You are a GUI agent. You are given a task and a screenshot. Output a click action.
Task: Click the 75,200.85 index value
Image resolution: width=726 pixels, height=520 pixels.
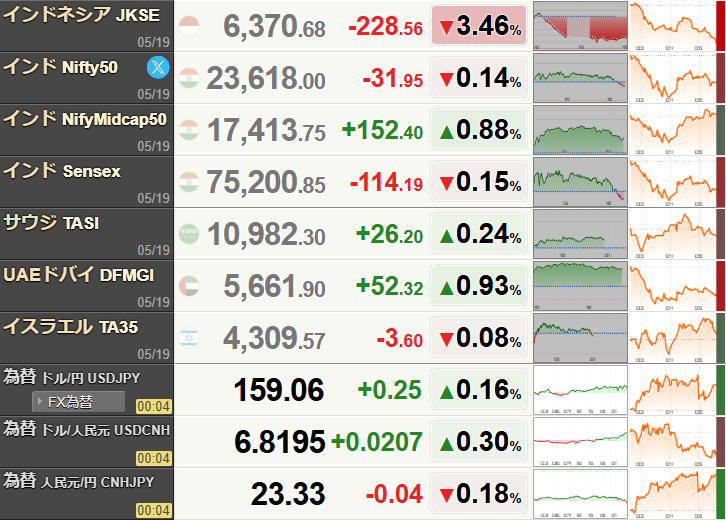tap(266, 182)
